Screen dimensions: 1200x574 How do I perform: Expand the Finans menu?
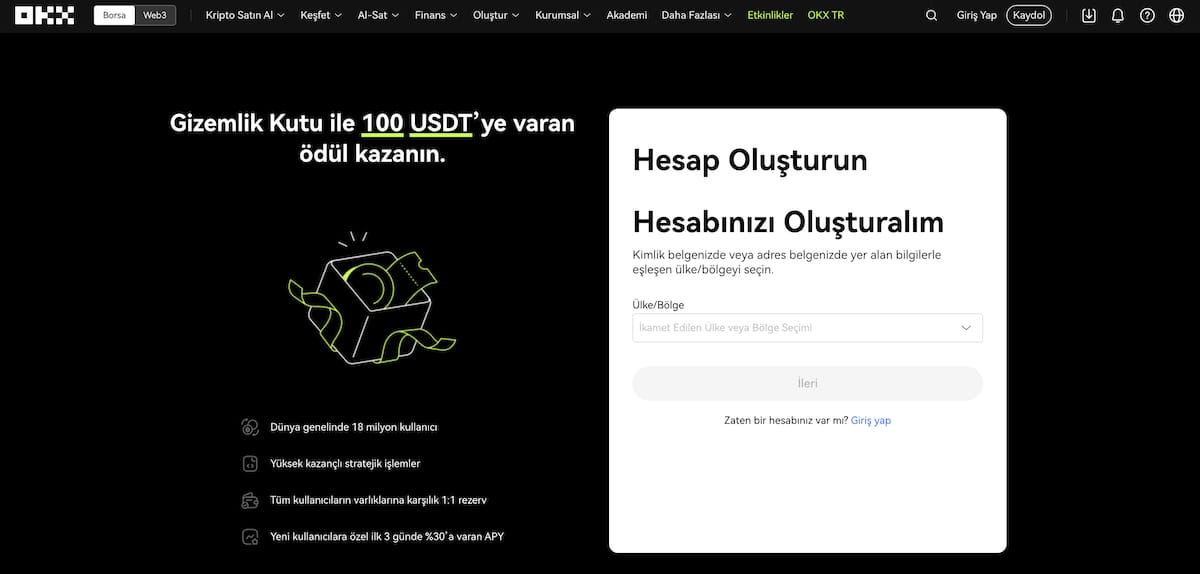(436, 15)
